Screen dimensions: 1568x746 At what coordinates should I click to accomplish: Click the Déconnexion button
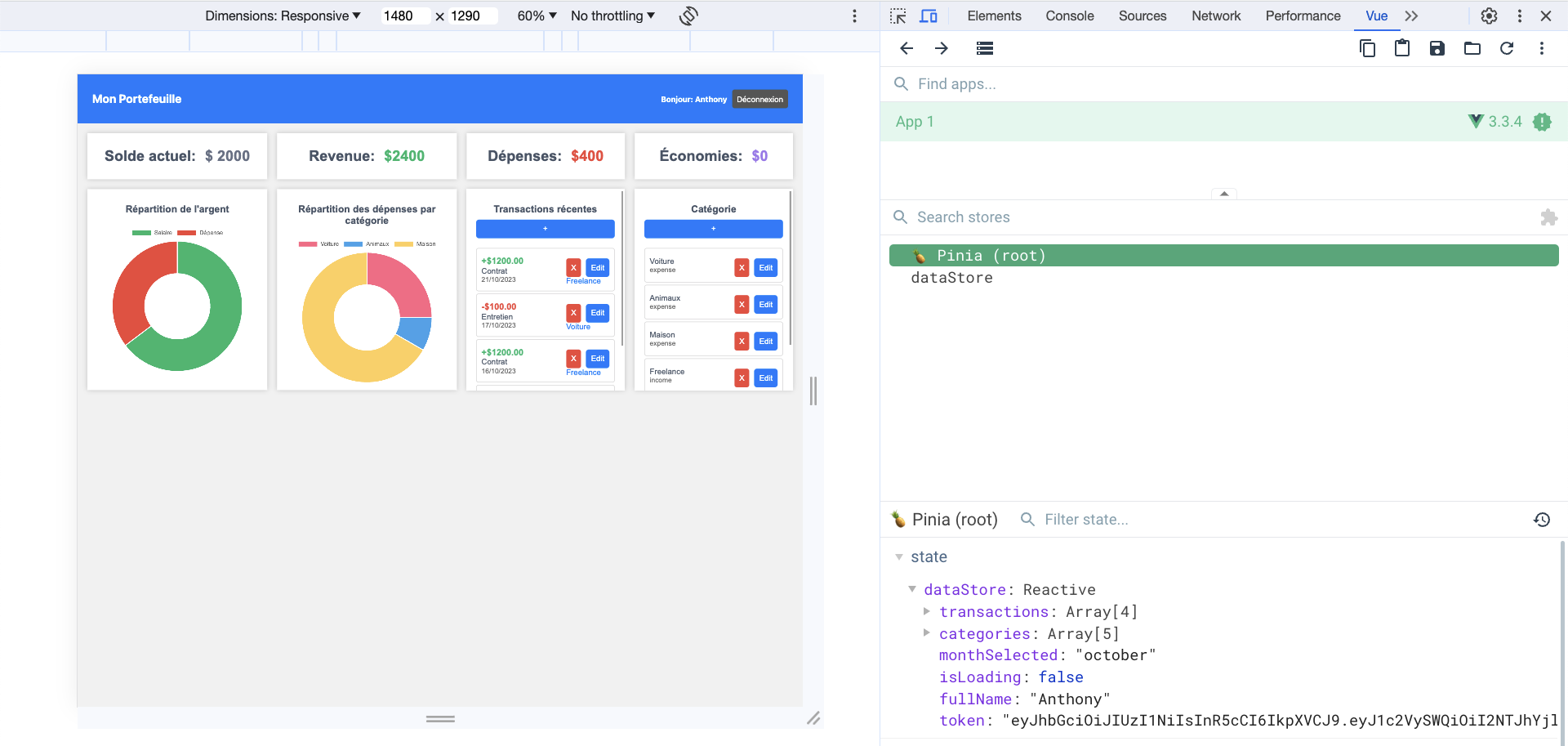point(759,100)
